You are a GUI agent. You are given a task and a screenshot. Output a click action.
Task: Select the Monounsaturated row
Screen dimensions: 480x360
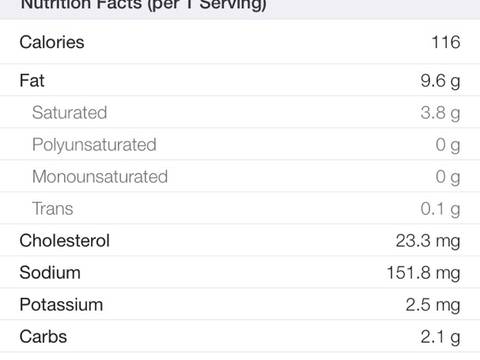point(240,176)
